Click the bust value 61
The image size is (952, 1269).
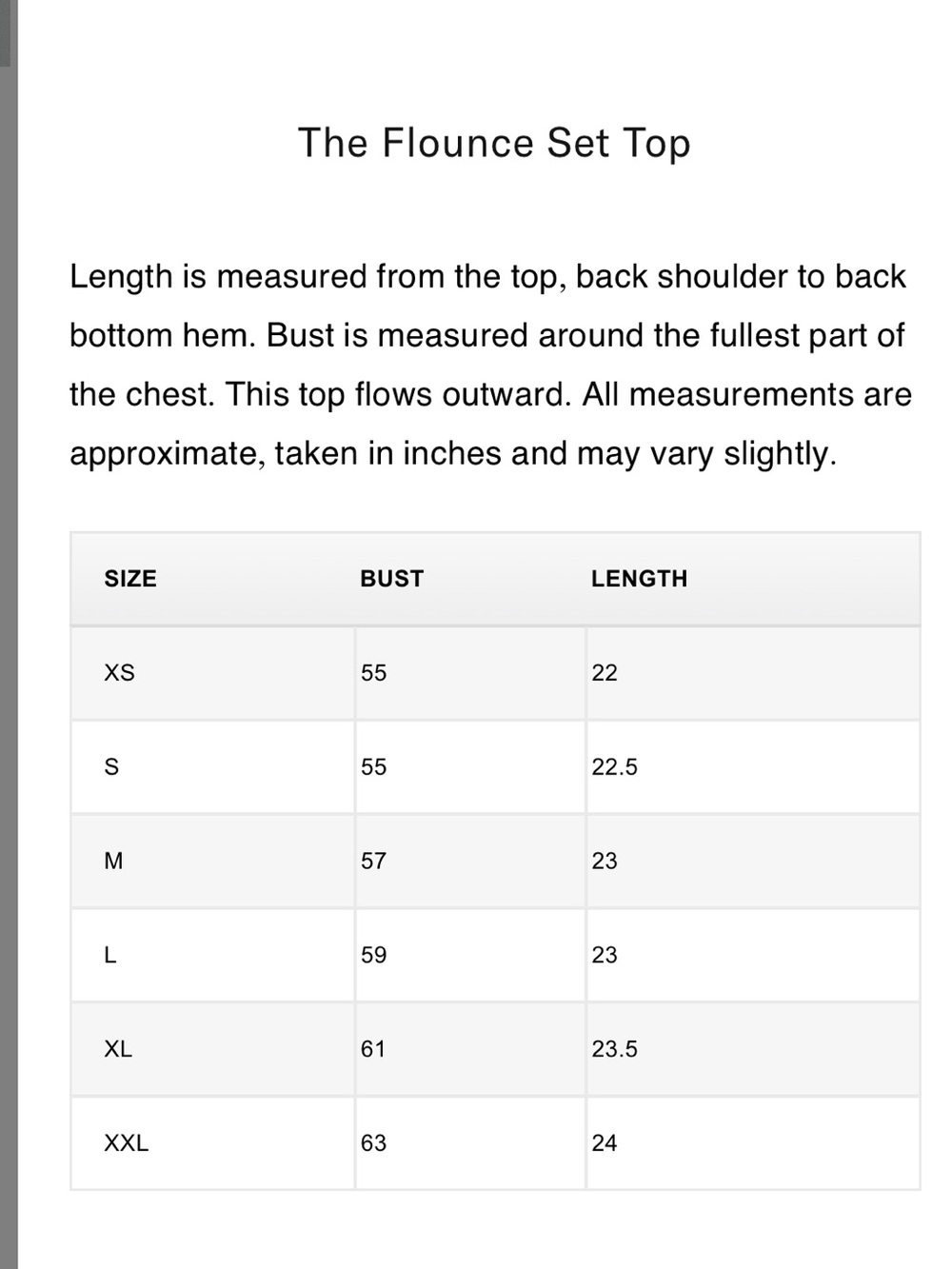[x=373, y=1049]
